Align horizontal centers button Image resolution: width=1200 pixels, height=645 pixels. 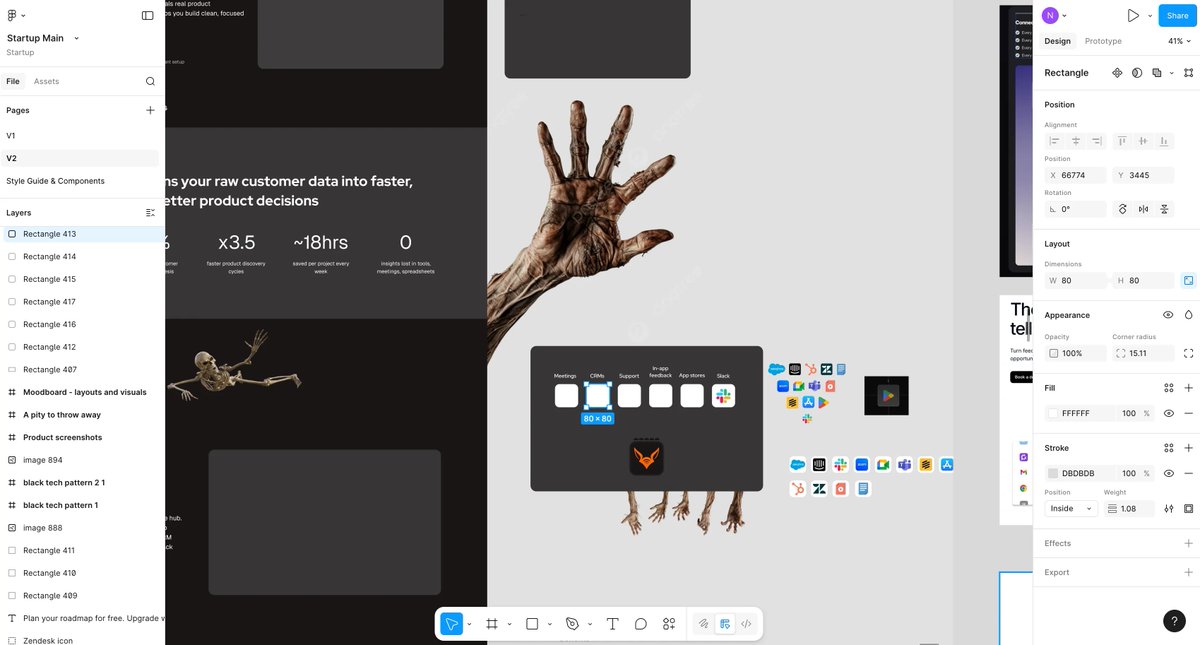[1076, 142]
